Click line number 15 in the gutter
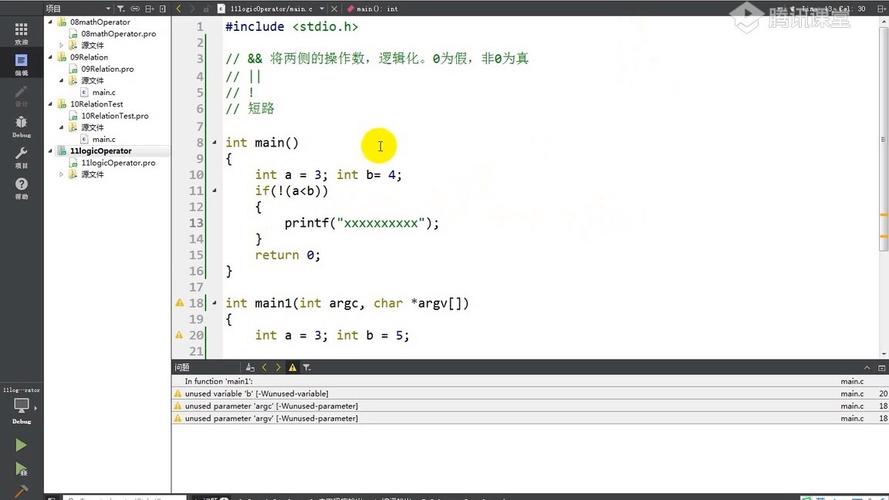Viewport: 889px width, 500px height. tap(196, 255)
